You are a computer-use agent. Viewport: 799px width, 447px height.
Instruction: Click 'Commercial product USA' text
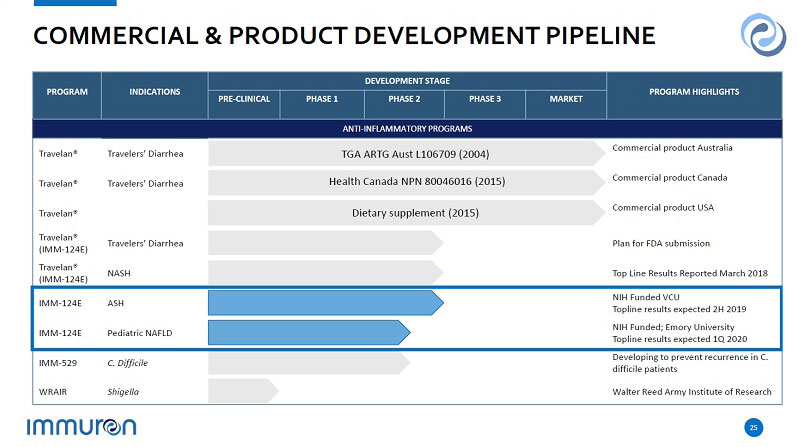pos(663,207)
